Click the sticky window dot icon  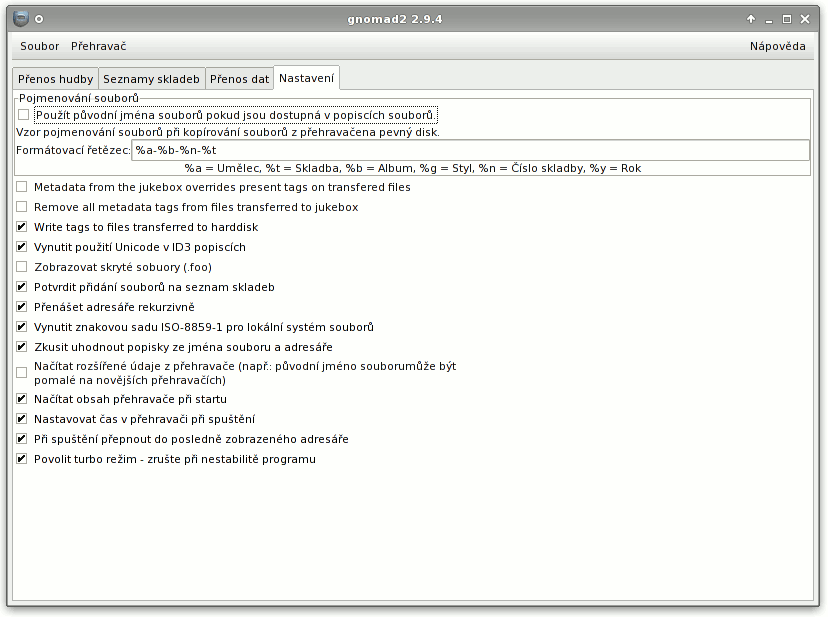click(39, 19)
